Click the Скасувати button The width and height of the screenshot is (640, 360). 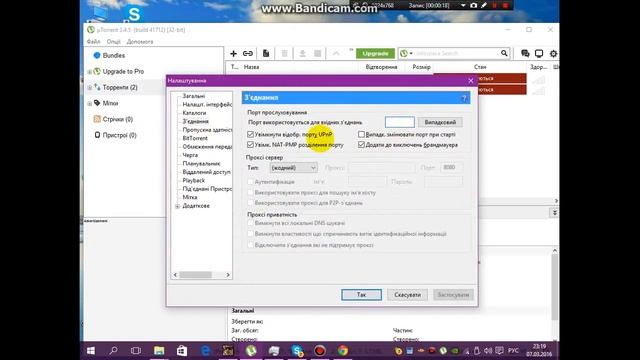pyautogui.click(x=407, y=295)
